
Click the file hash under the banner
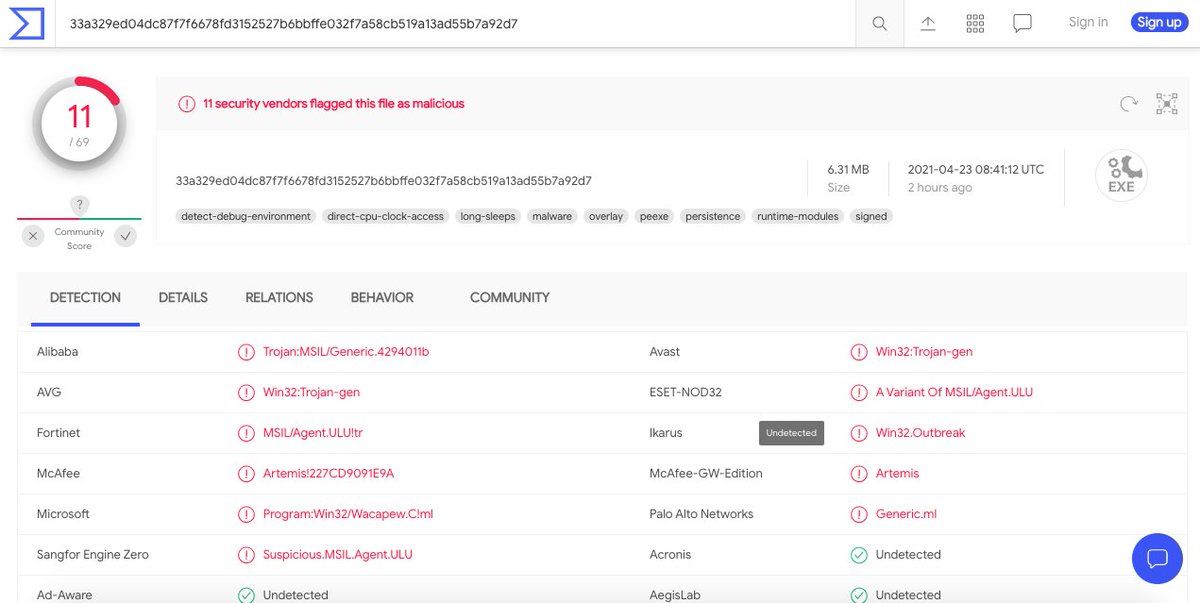click(384, 181)
